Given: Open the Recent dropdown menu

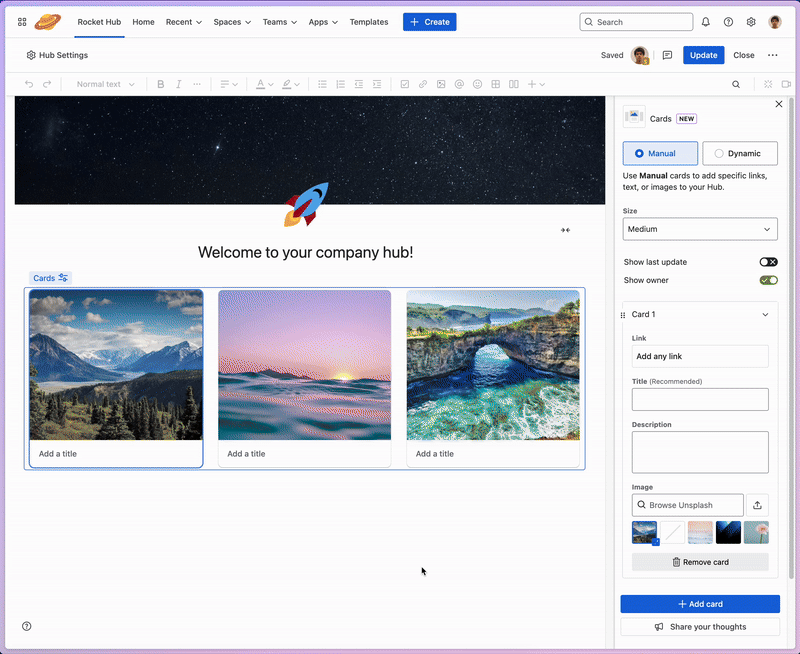Looking at the screenshot, I should tap(184, 22).
